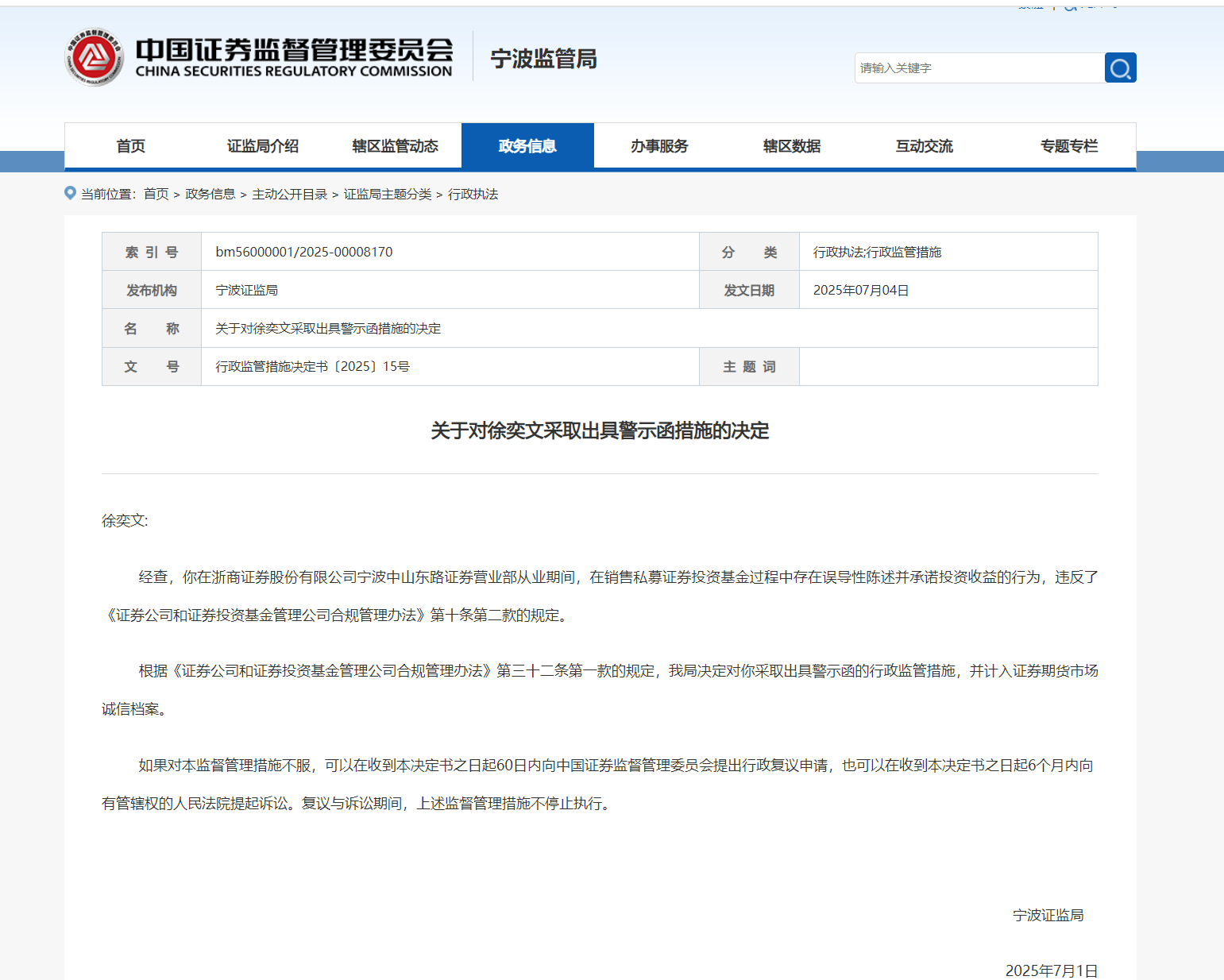
Task: Open the 证监局介绍 navigation menu
Action: click(262, 146)
